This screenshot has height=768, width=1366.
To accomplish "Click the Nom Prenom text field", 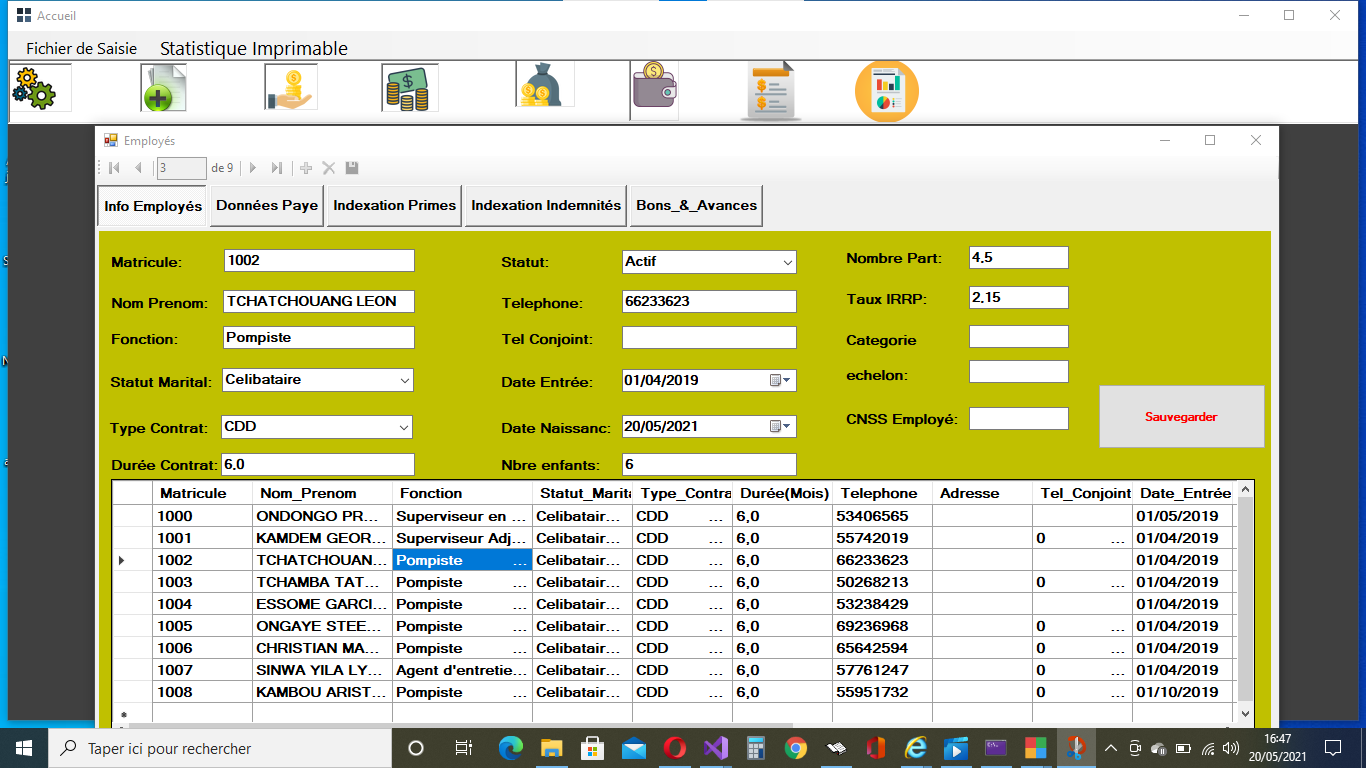I will click(x=318, y=301).
